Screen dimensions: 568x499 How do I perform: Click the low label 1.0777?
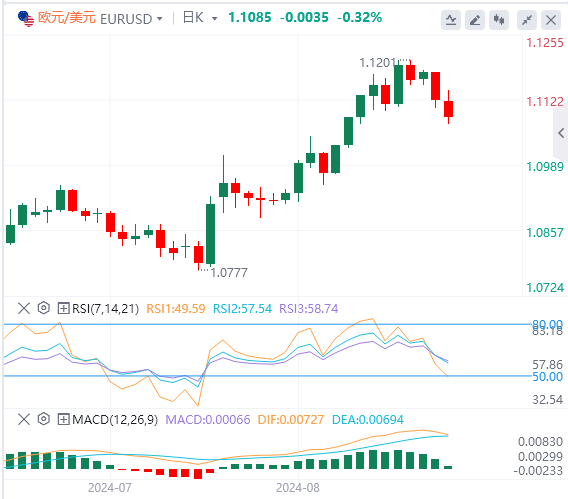[229, 273]
